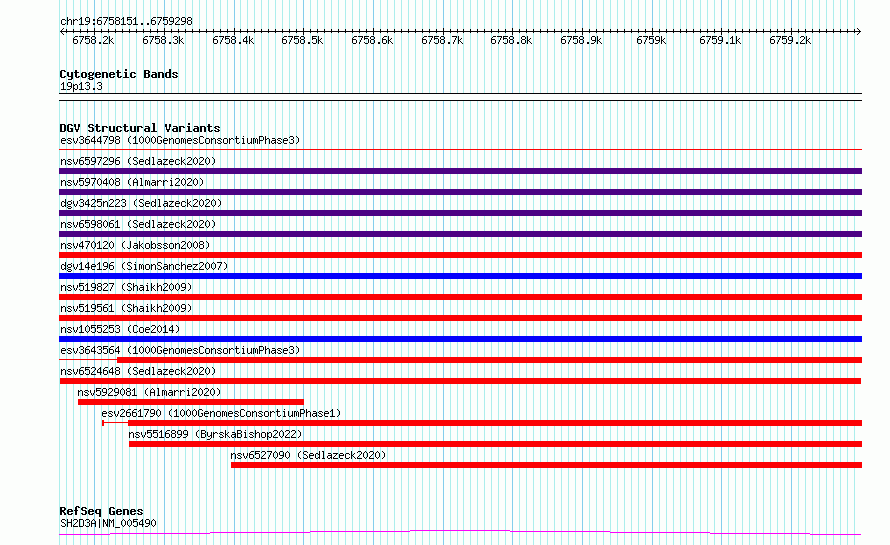Open variant nsv6527090 (Sedlazeck2020) label

[308, 455]
